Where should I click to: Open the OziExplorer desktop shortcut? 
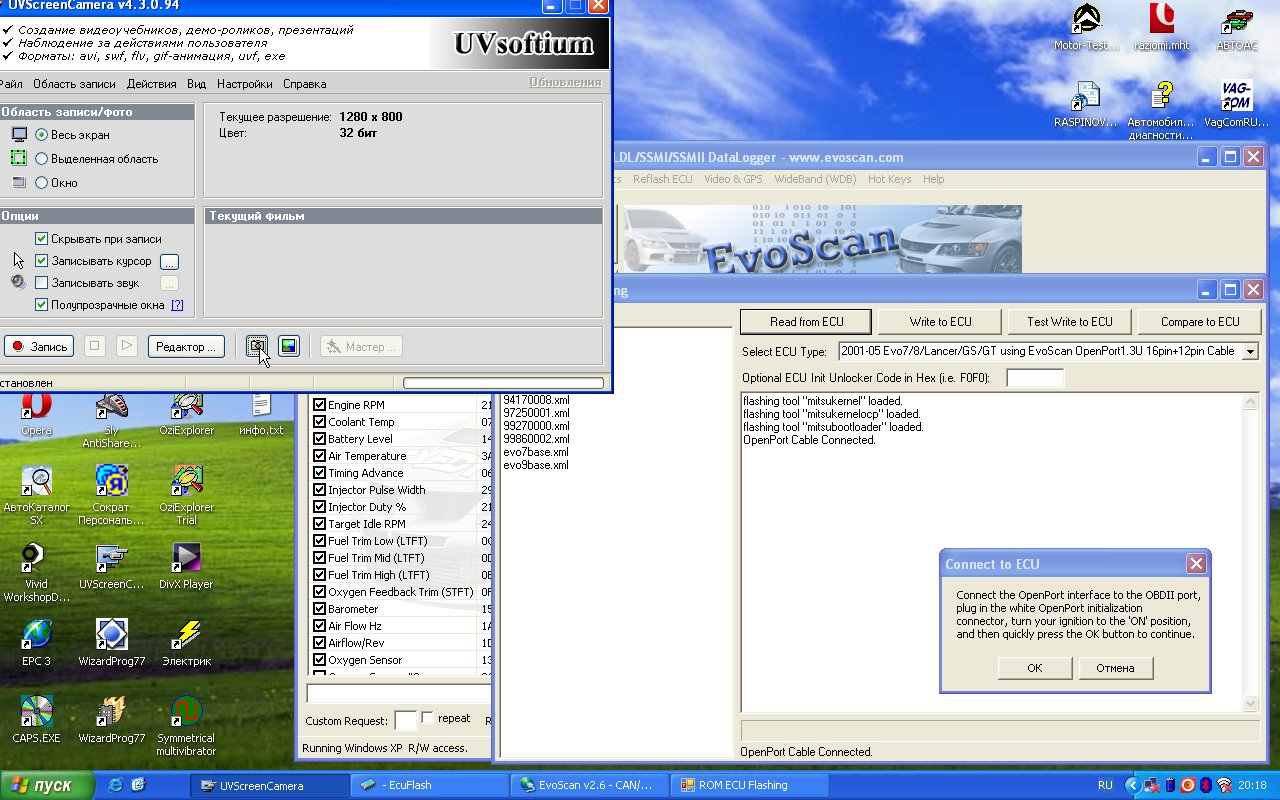point(186,414)
